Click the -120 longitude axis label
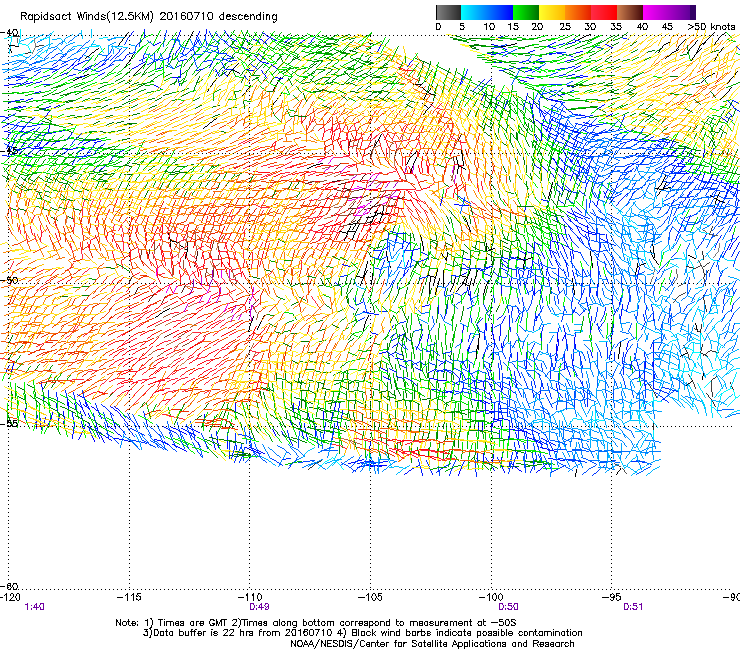 [10, 597]
